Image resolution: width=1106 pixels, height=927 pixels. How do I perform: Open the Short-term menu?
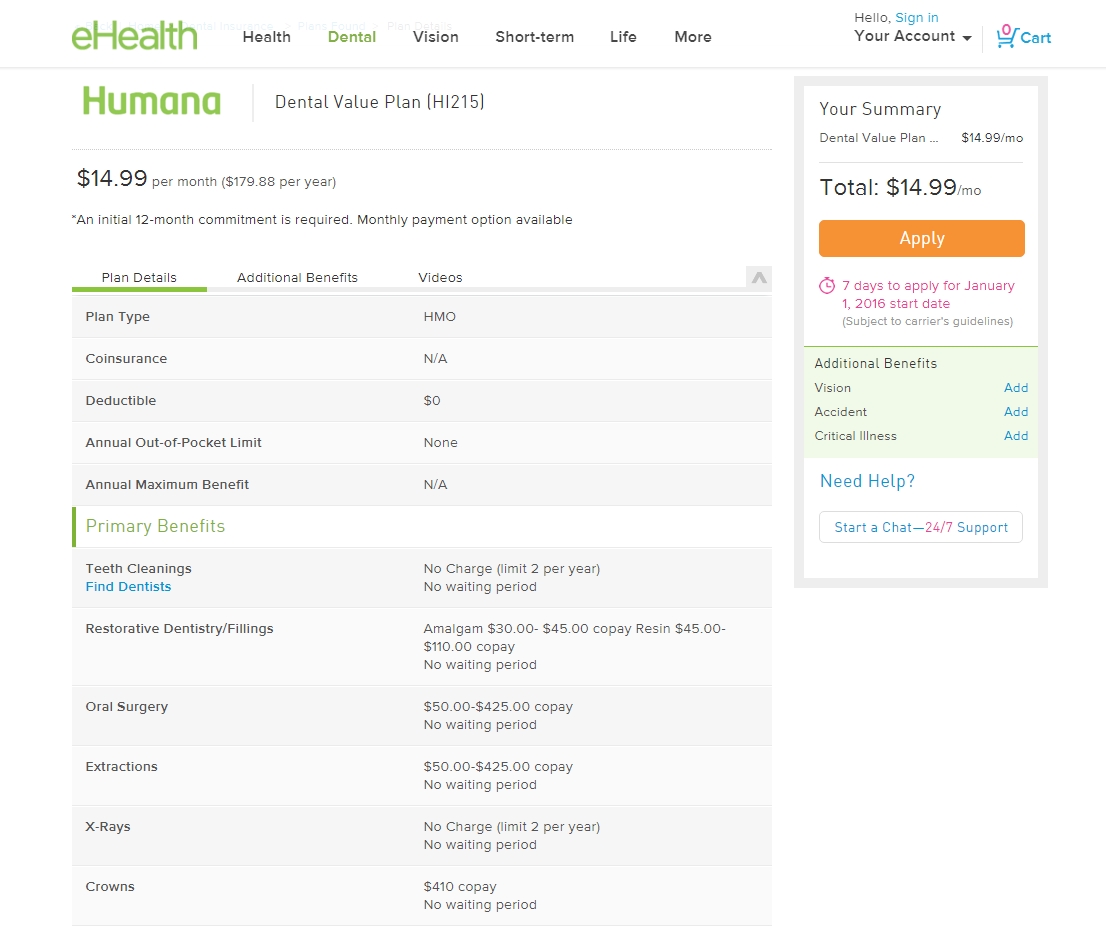(535, 37)
